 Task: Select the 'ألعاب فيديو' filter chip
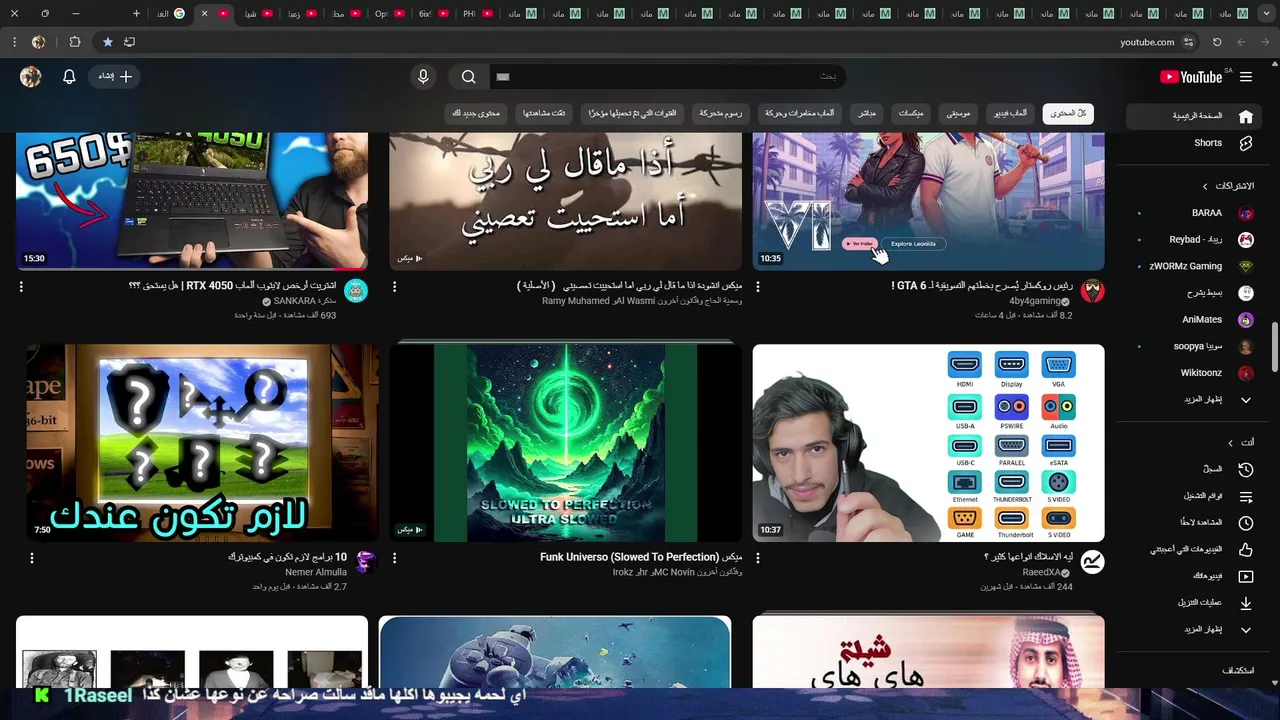[1009, 114]
